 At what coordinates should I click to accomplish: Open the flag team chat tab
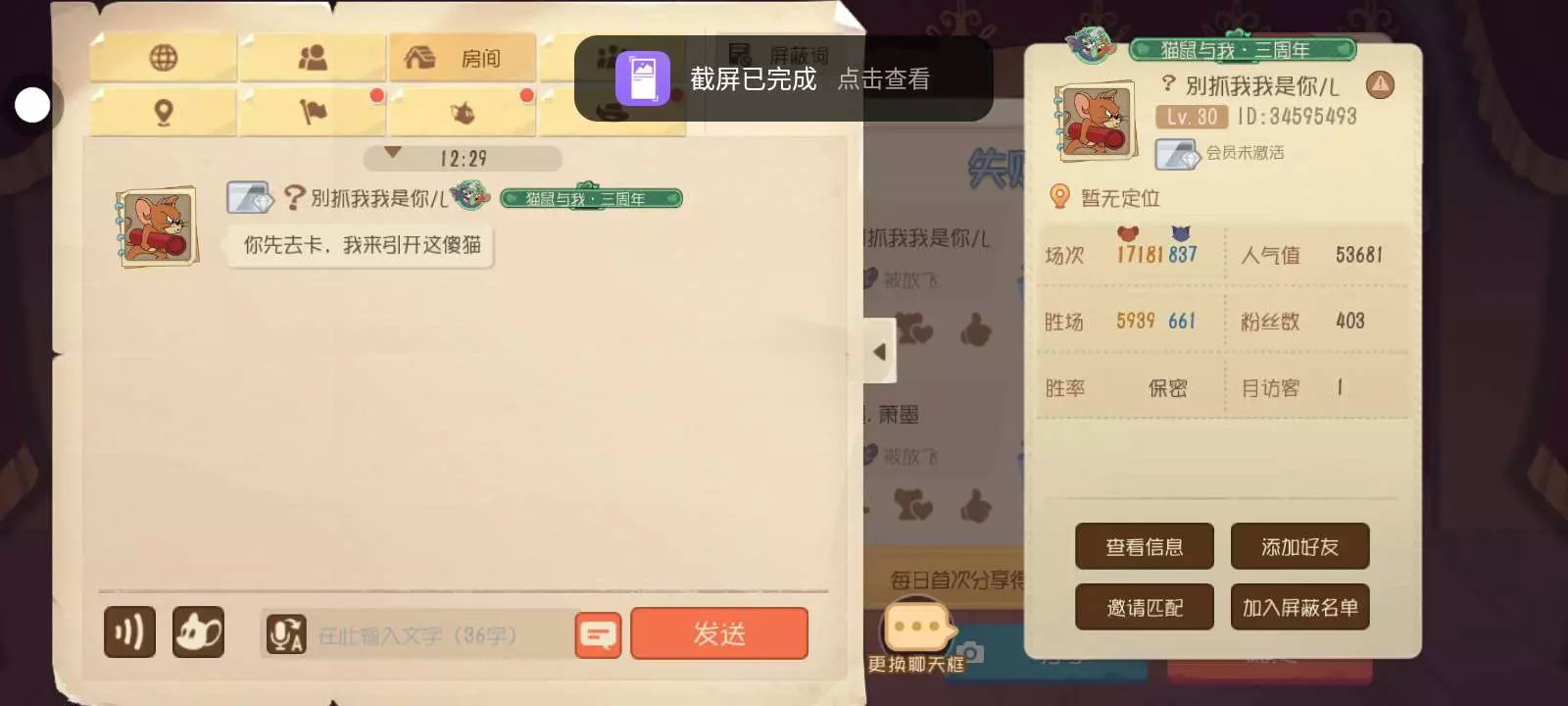pos(313,112)
